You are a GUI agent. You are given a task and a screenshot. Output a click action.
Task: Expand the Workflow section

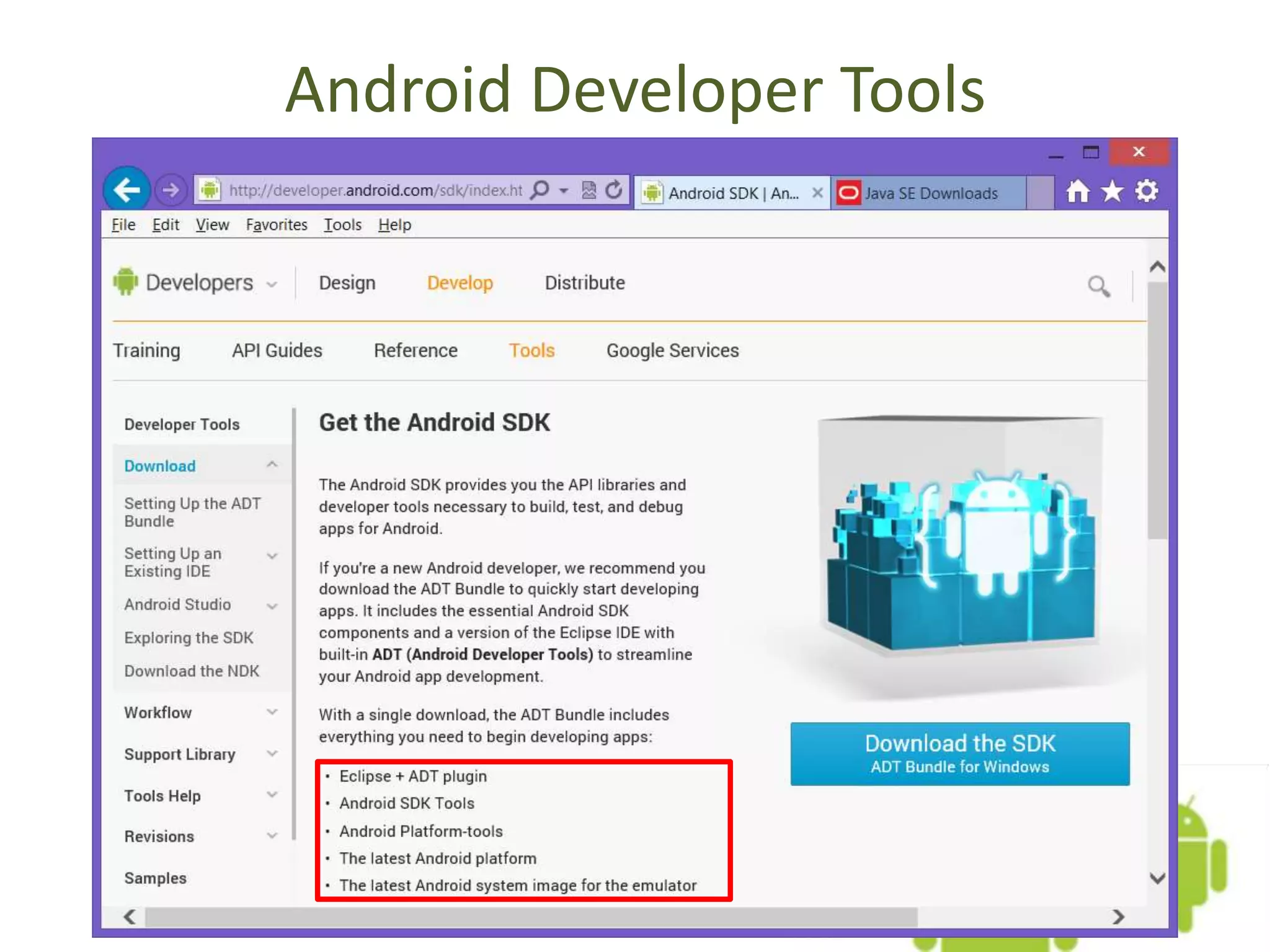[x=272, y=712]
